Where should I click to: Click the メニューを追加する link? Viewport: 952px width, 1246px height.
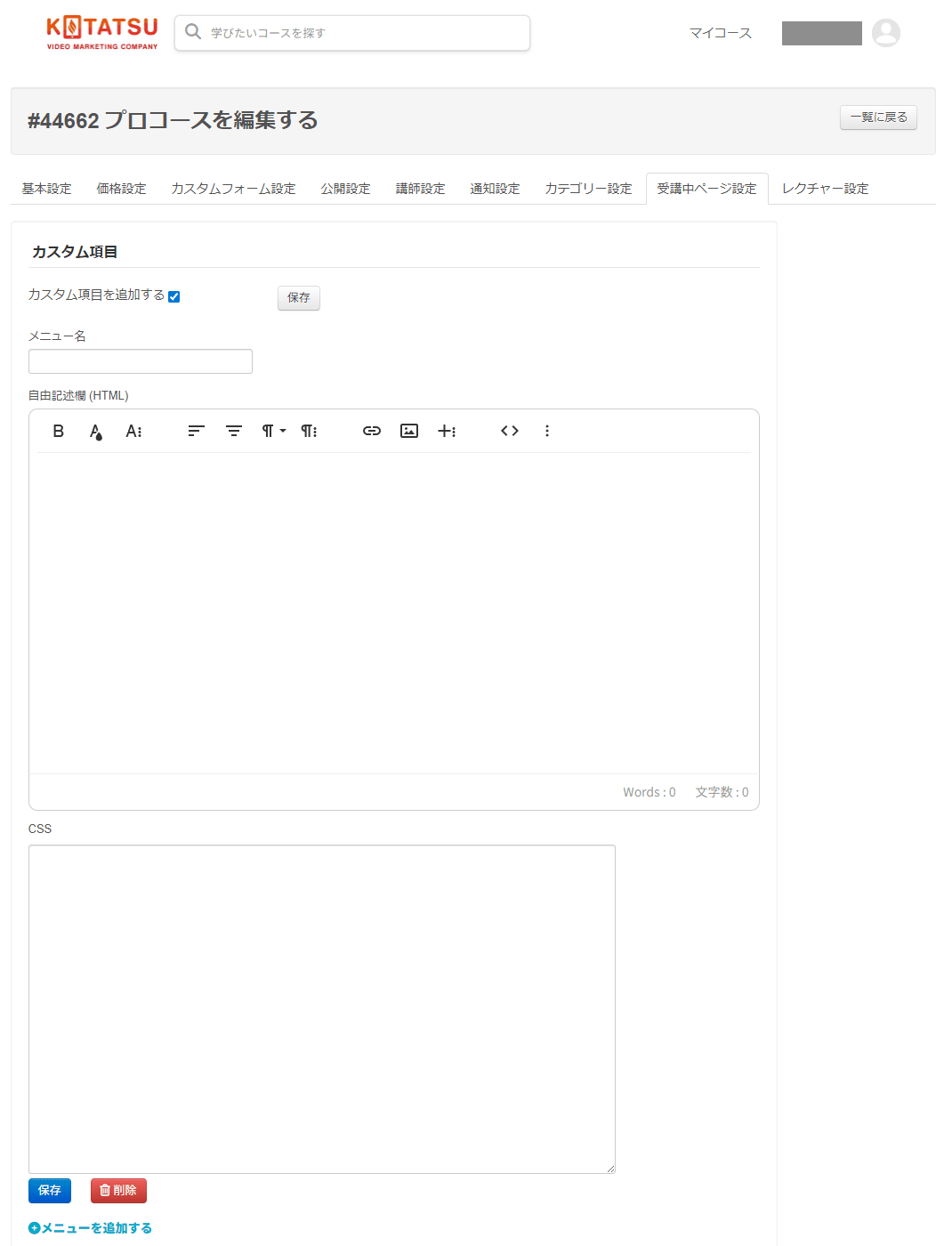pos(88,1226)
